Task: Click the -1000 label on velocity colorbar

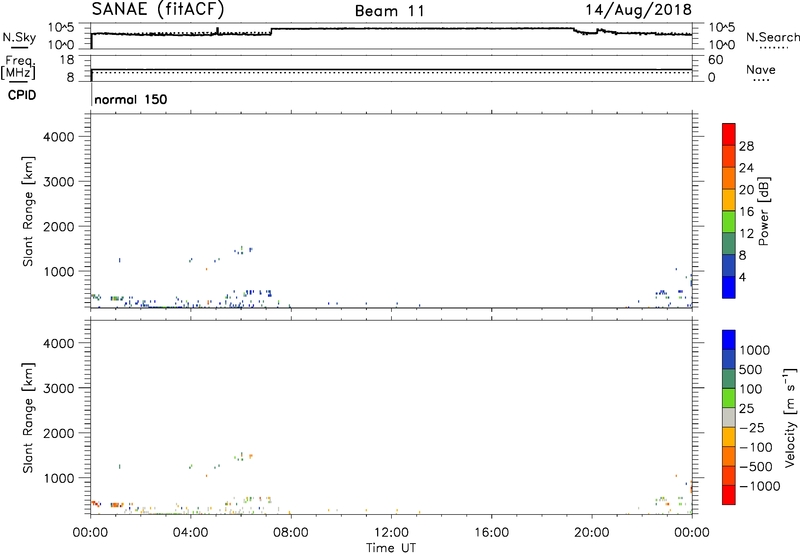Action: [760, 486]
